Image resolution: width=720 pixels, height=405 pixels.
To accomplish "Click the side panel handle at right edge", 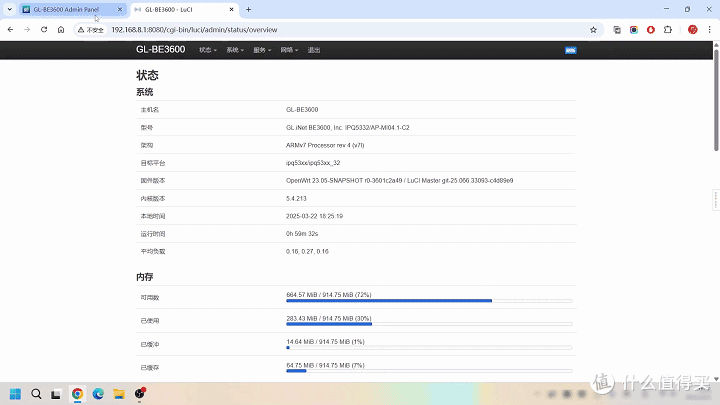I will 716,200.
